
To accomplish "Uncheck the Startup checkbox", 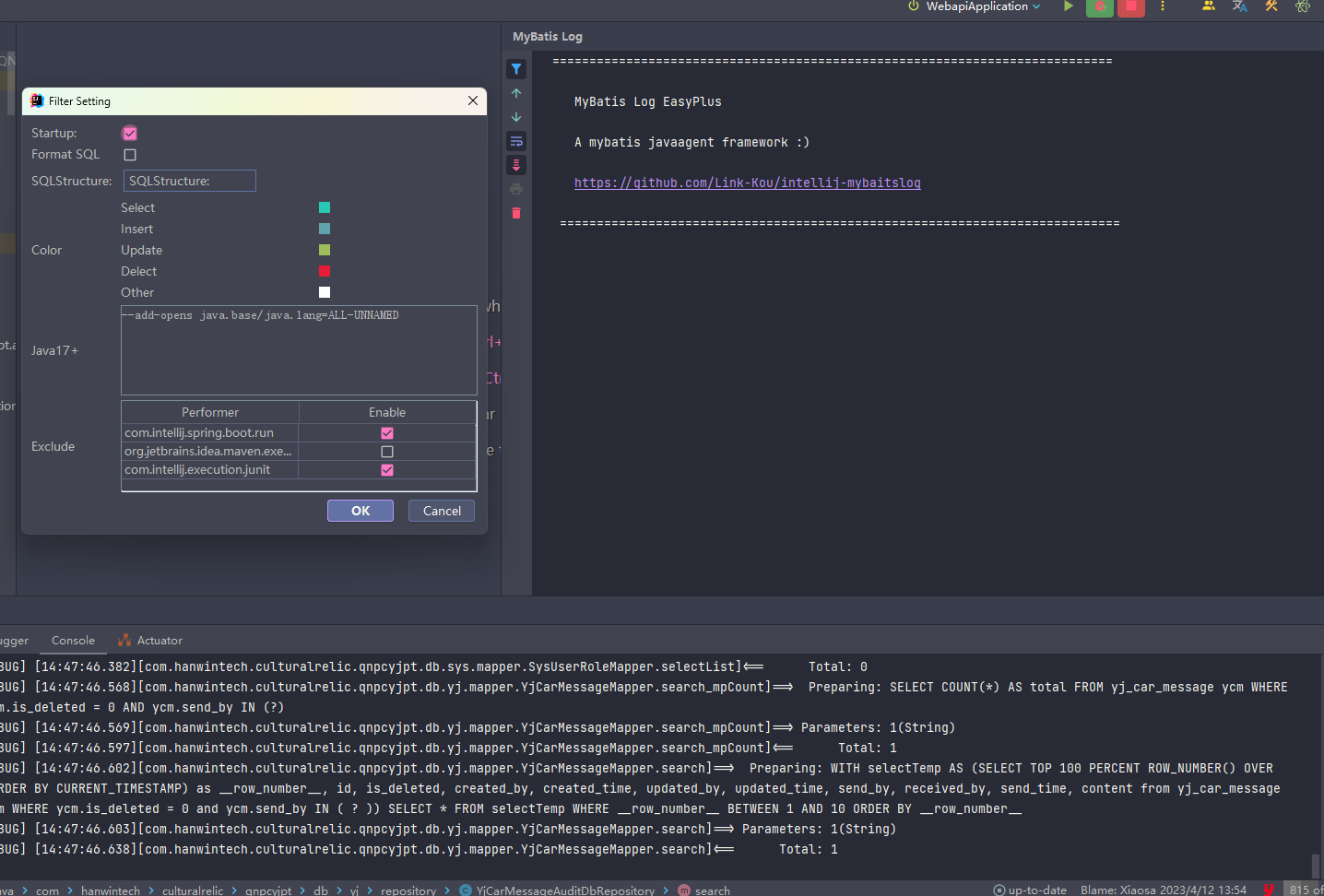I will pyautogui.click(x=129, y=133).
